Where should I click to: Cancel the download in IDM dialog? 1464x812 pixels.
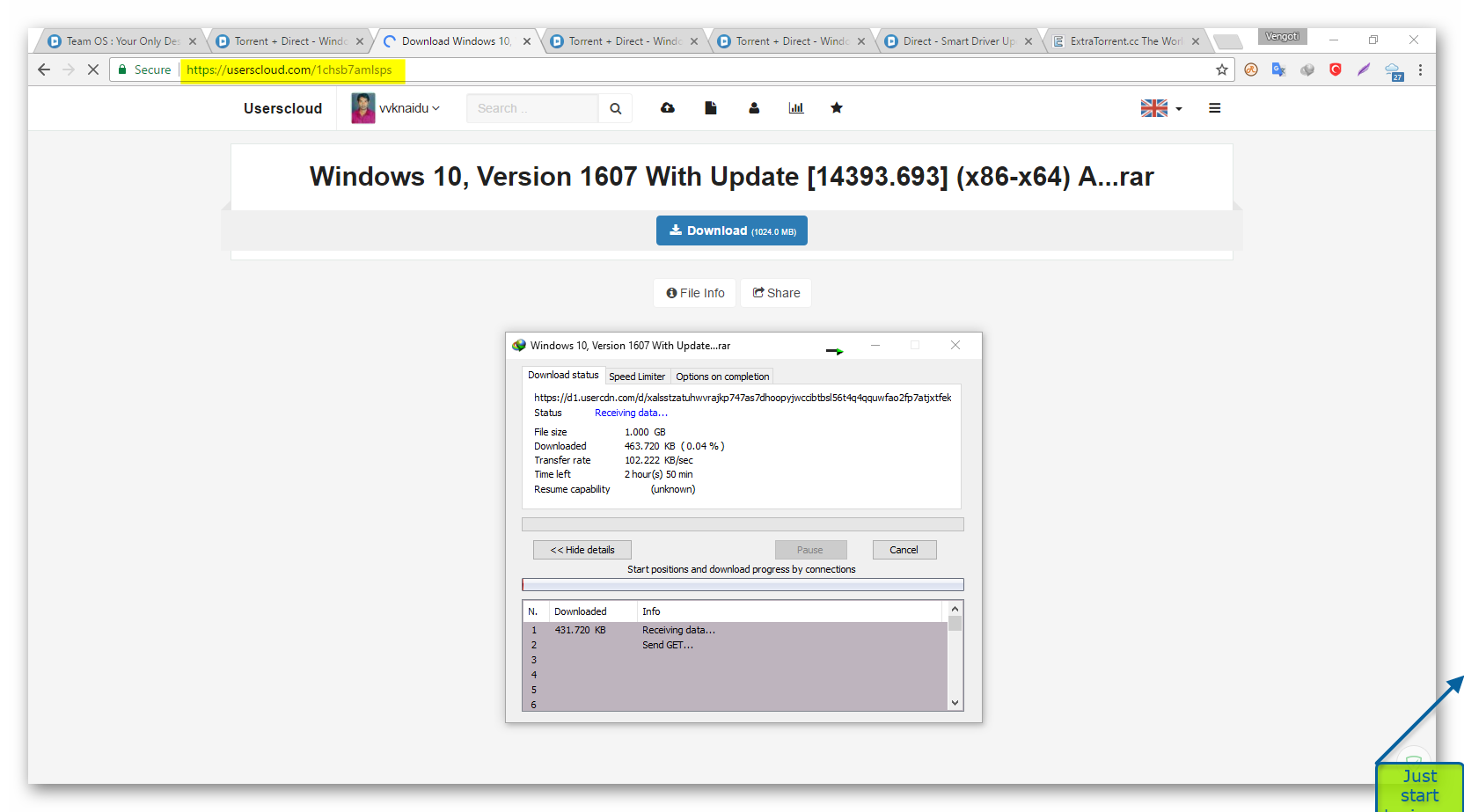pyautogui.click(x=904, y=550)
